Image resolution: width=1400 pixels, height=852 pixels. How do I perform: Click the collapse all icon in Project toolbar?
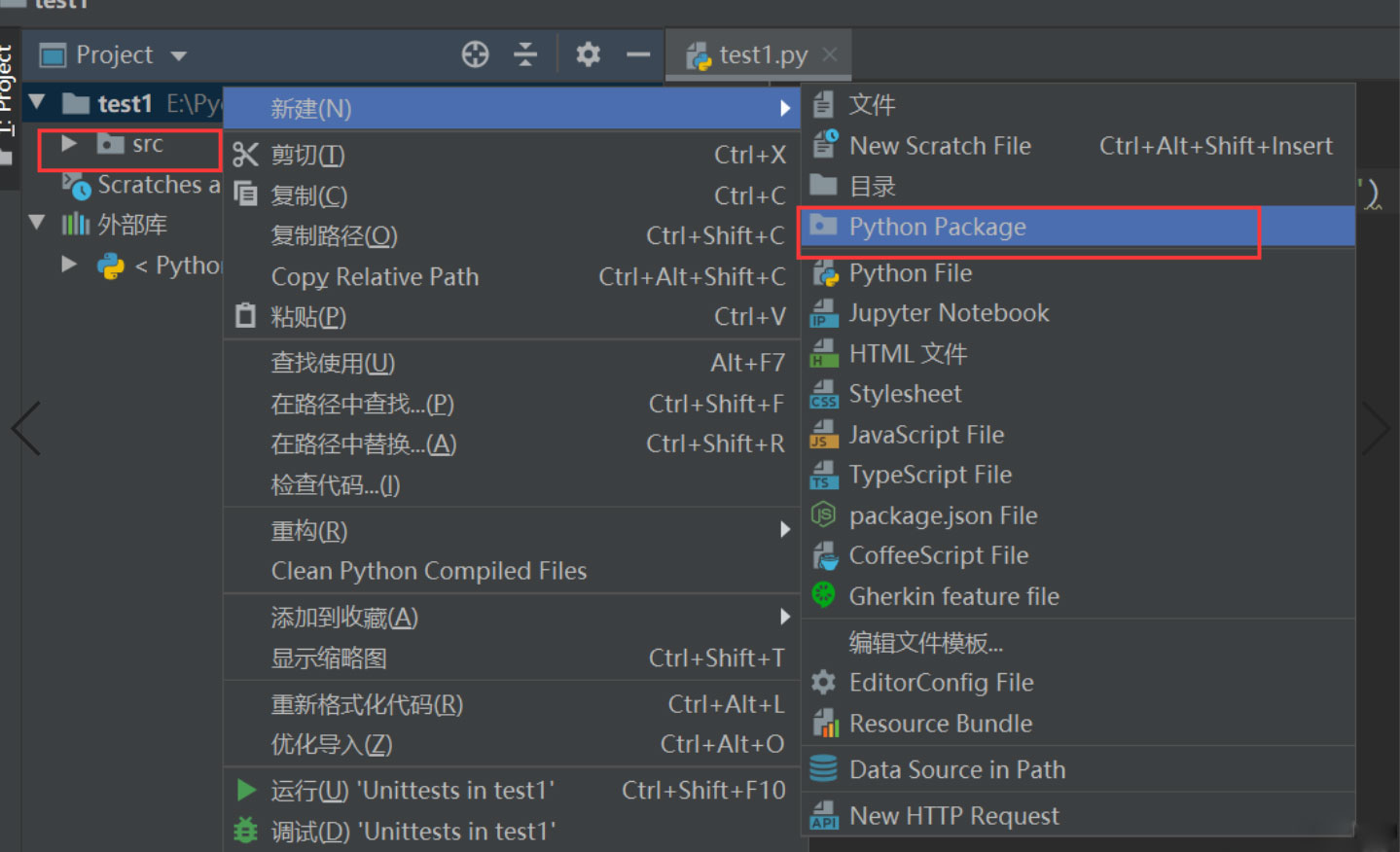click(525, 54)
